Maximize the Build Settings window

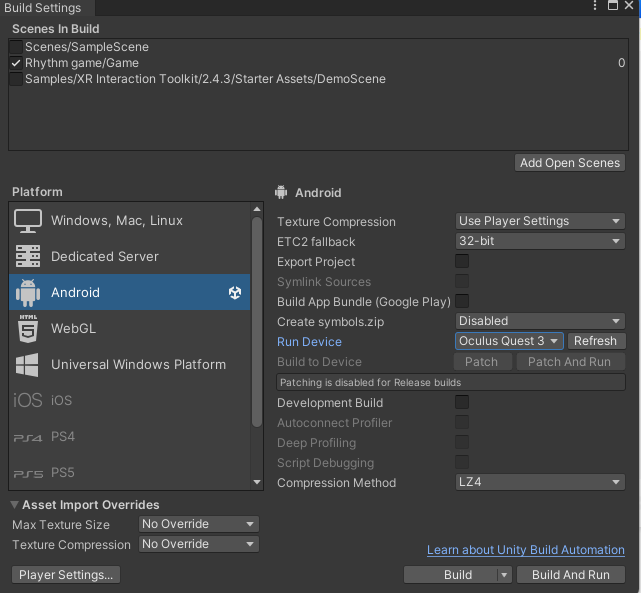click(612, 5)
